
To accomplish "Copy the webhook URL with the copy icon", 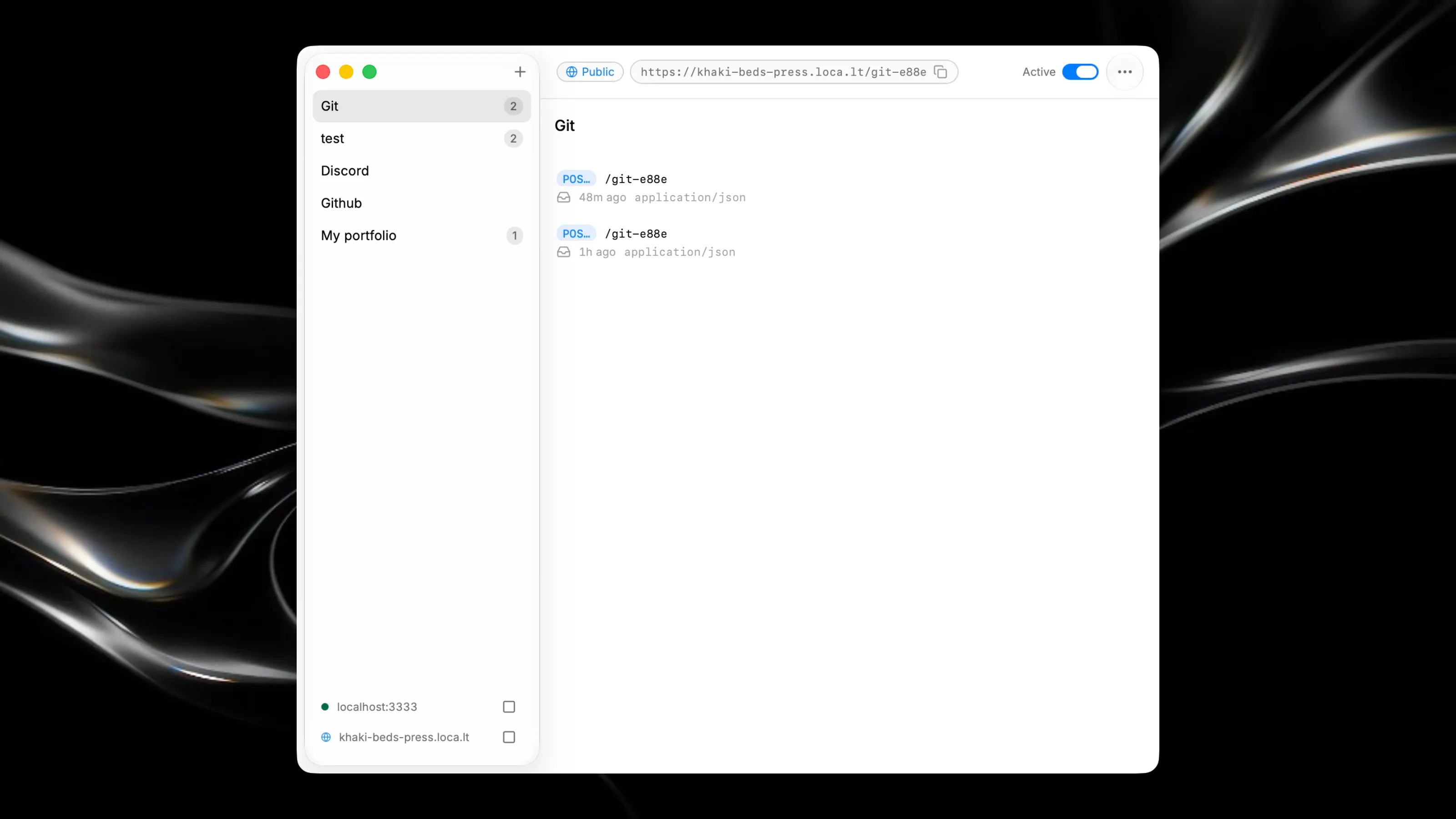I will pos(940,72).
